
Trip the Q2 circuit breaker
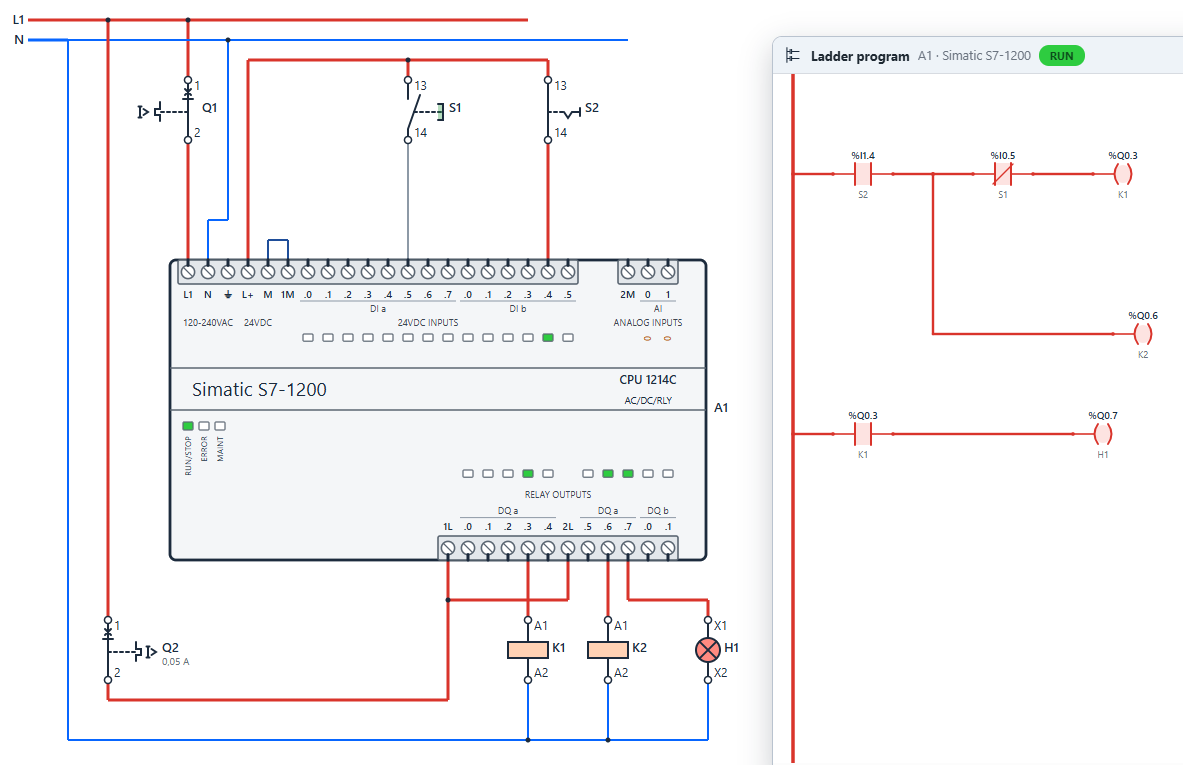pyautogui.click(x=130, y=650)
